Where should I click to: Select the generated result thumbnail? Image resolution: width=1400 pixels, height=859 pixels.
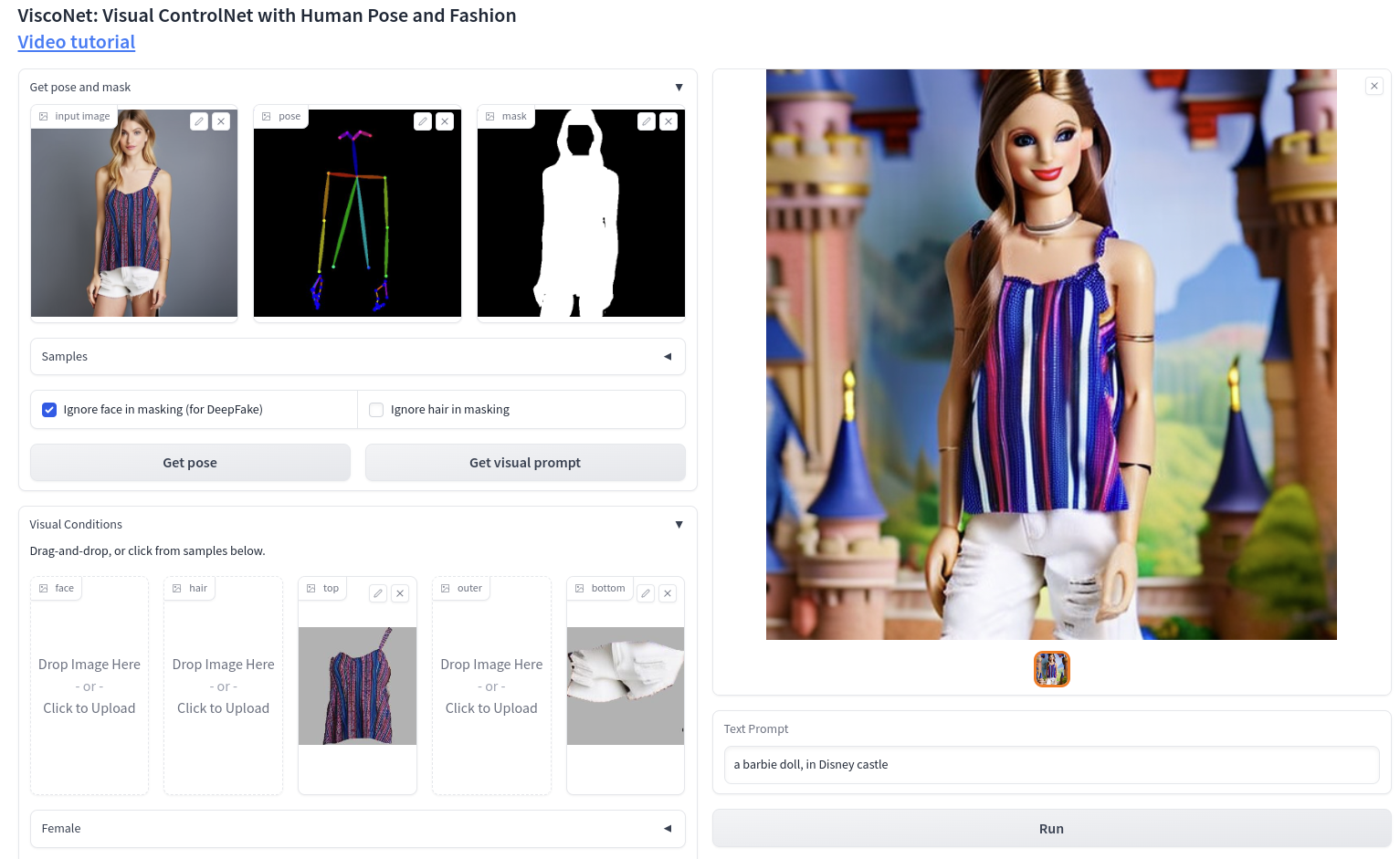click(x=1051, y=669)
